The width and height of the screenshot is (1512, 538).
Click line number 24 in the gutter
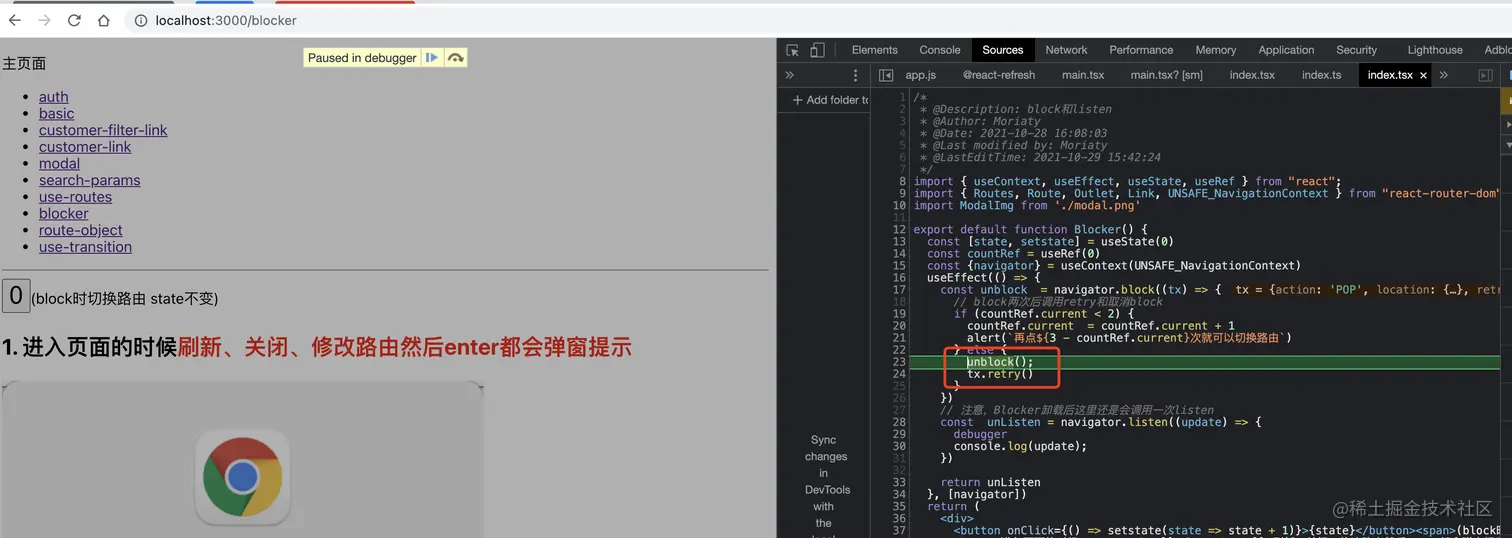pyautogui.click(x=899, y=374)
